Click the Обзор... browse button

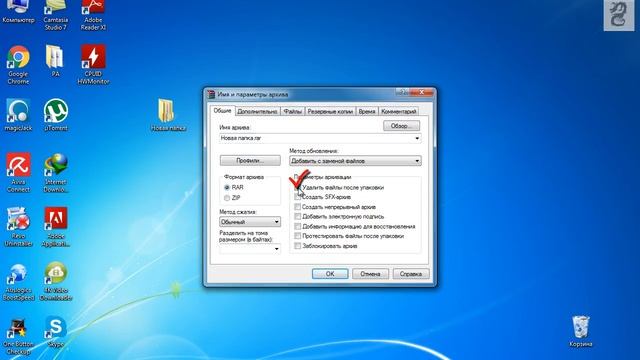[402, 126]
